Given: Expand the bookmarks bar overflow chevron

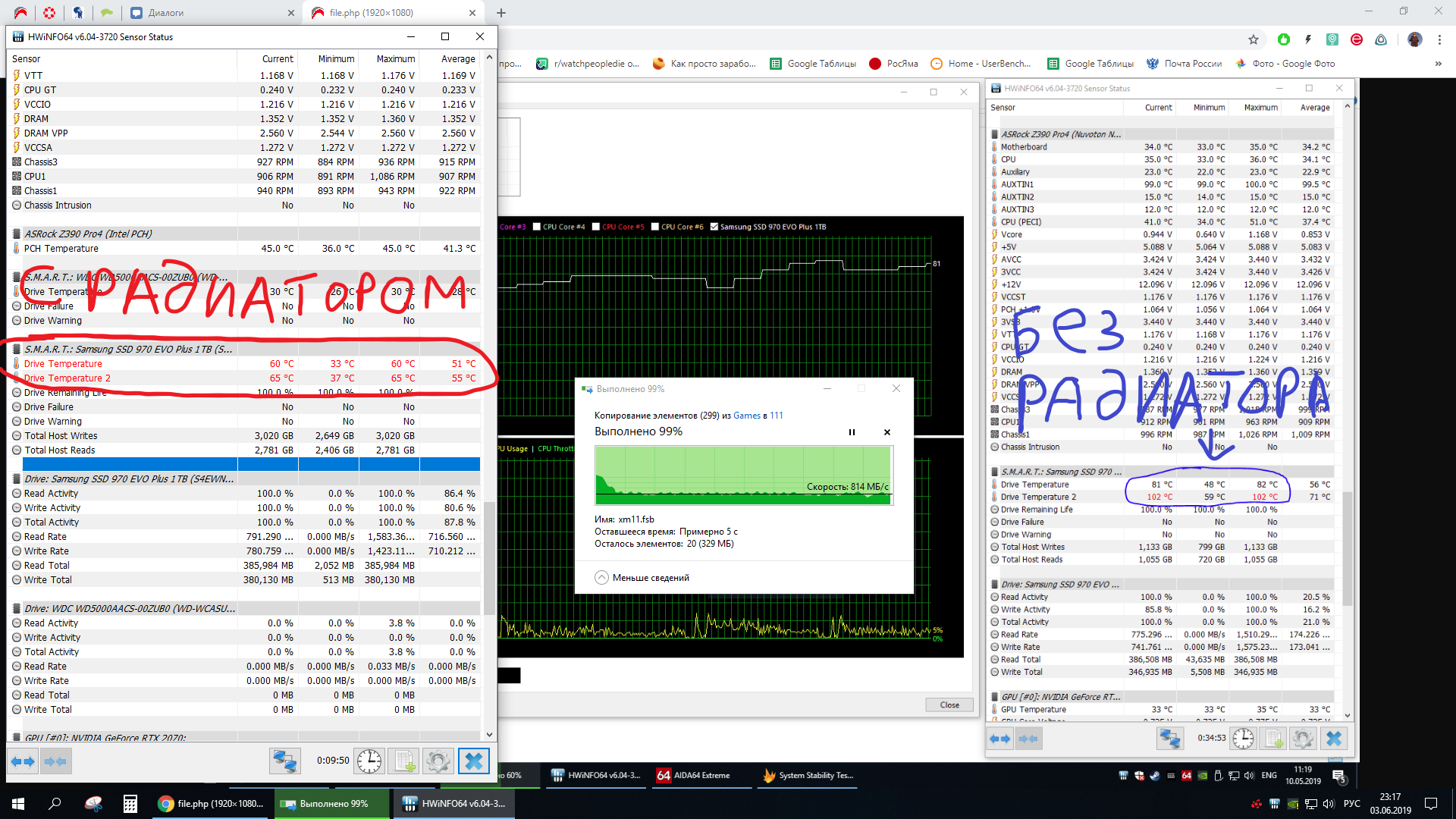Looking at the screenshot, I should (x=1438, y=64).
